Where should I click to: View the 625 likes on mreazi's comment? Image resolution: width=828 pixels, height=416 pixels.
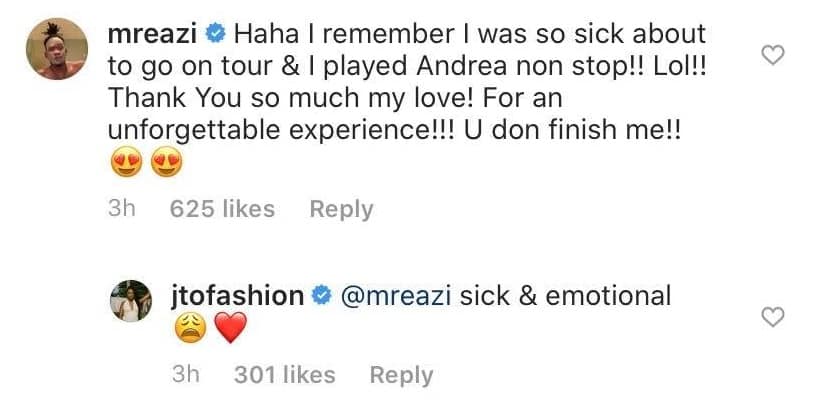[x=222, y=209]
